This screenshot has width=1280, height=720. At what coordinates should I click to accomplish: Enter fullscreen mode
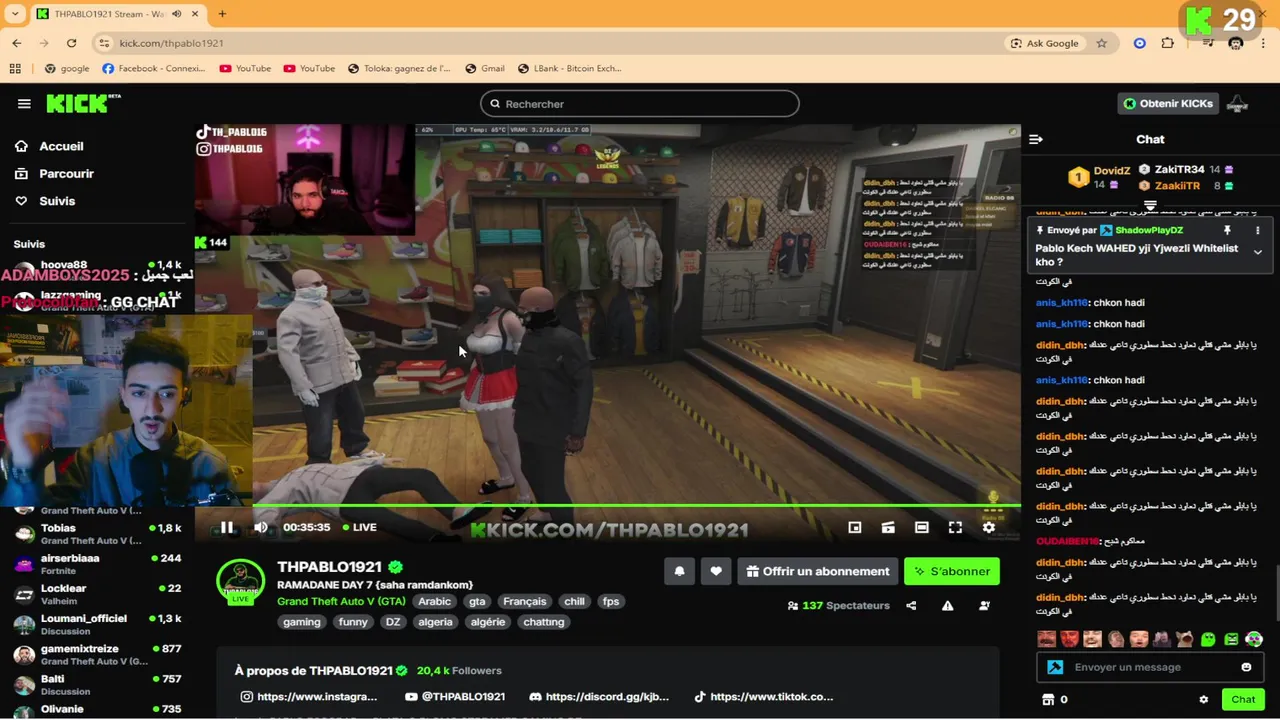(x=955, y=527)
